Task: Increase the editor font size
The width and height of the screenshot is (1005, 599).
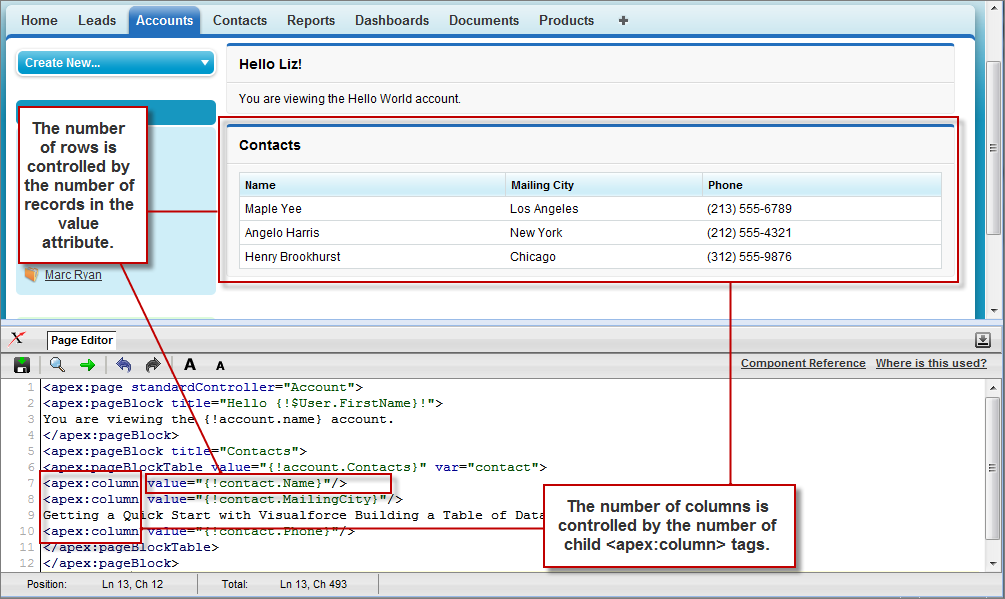Action: click(x=189, y=364)
